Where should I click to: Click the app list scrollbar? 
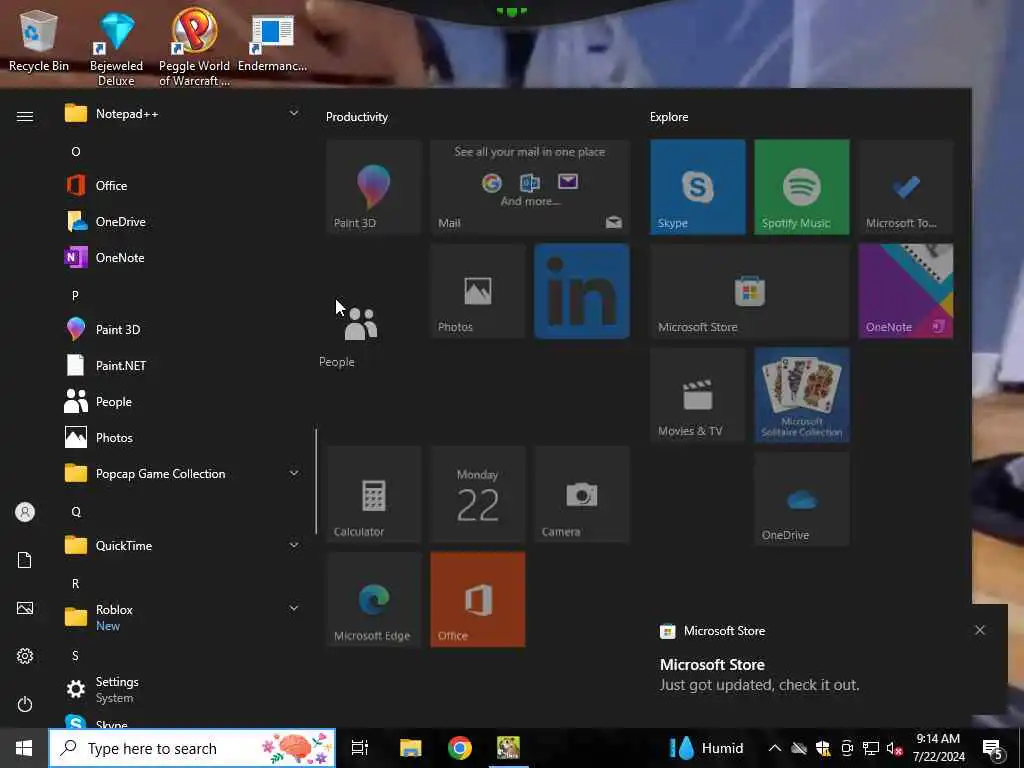(316, 481)
